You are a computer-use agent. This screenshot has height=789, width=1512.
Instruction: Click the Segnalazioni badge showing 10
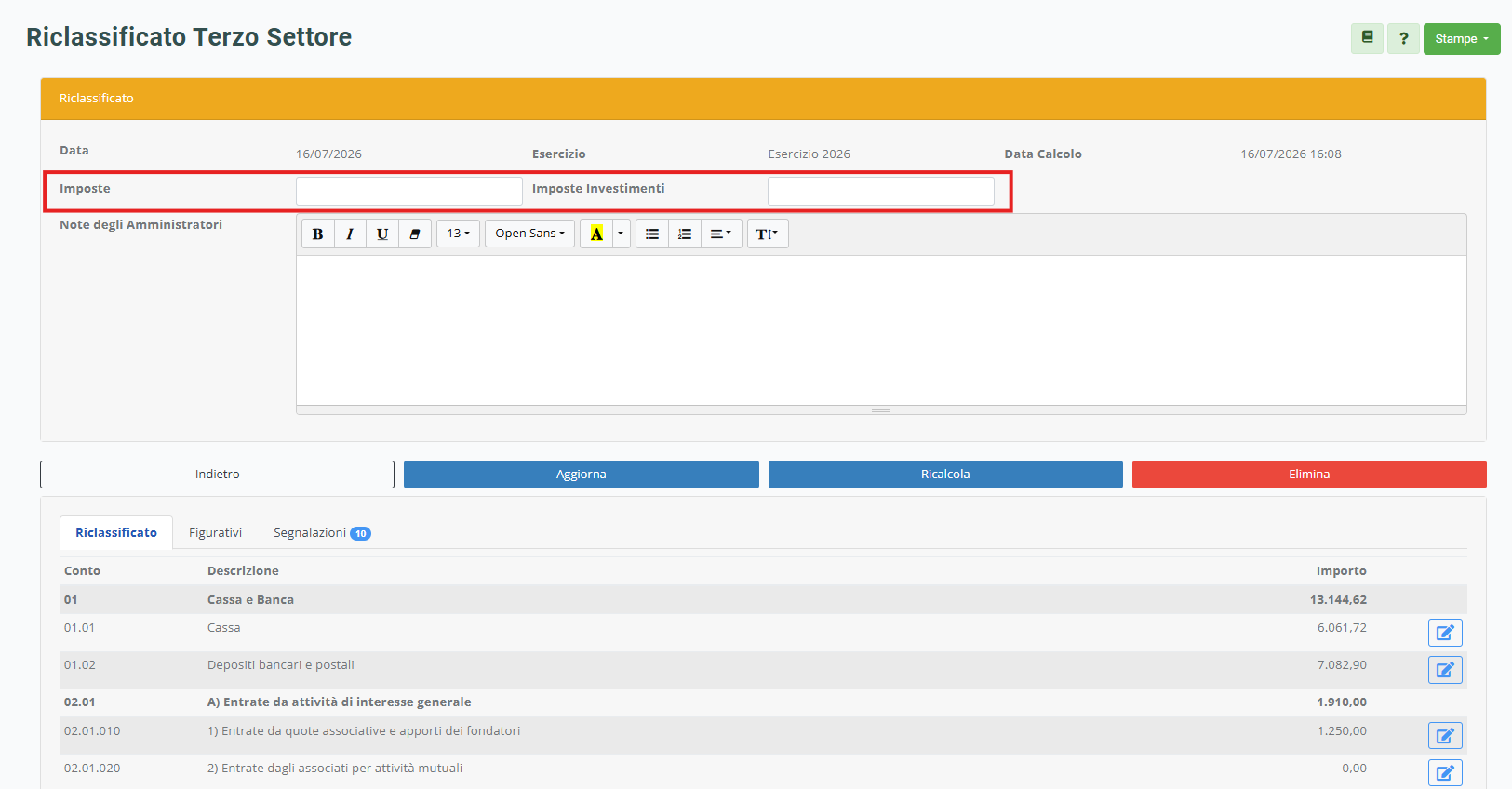(x=360, y=534)
